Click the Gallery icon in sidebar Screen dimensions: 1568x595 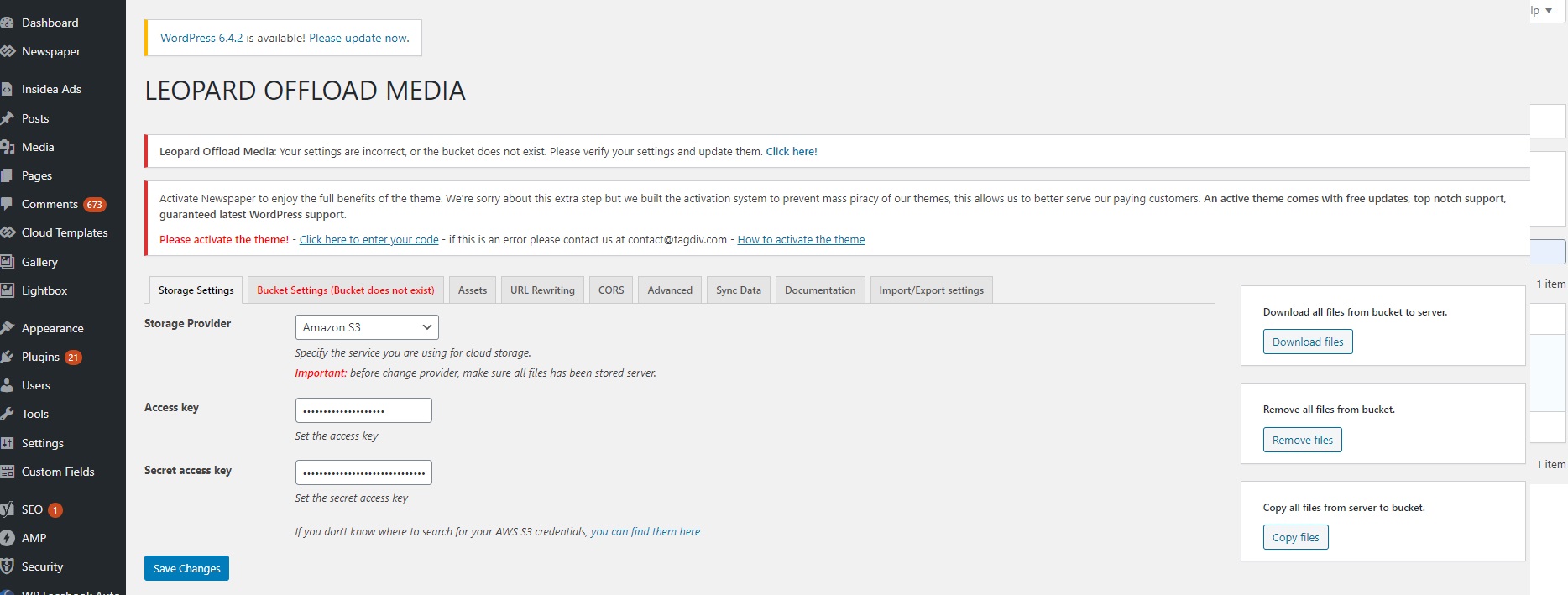tap(7, 262)
